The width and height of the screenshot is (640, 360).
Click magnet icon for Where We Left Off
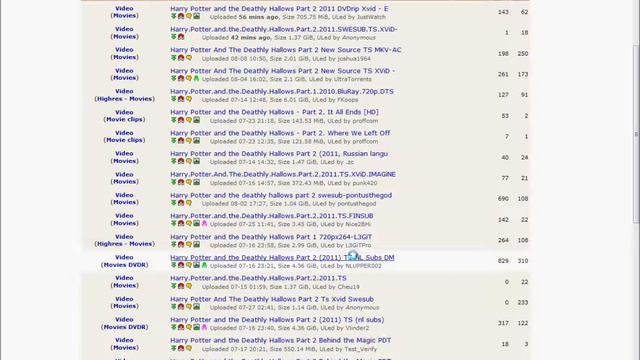(181, 141)
